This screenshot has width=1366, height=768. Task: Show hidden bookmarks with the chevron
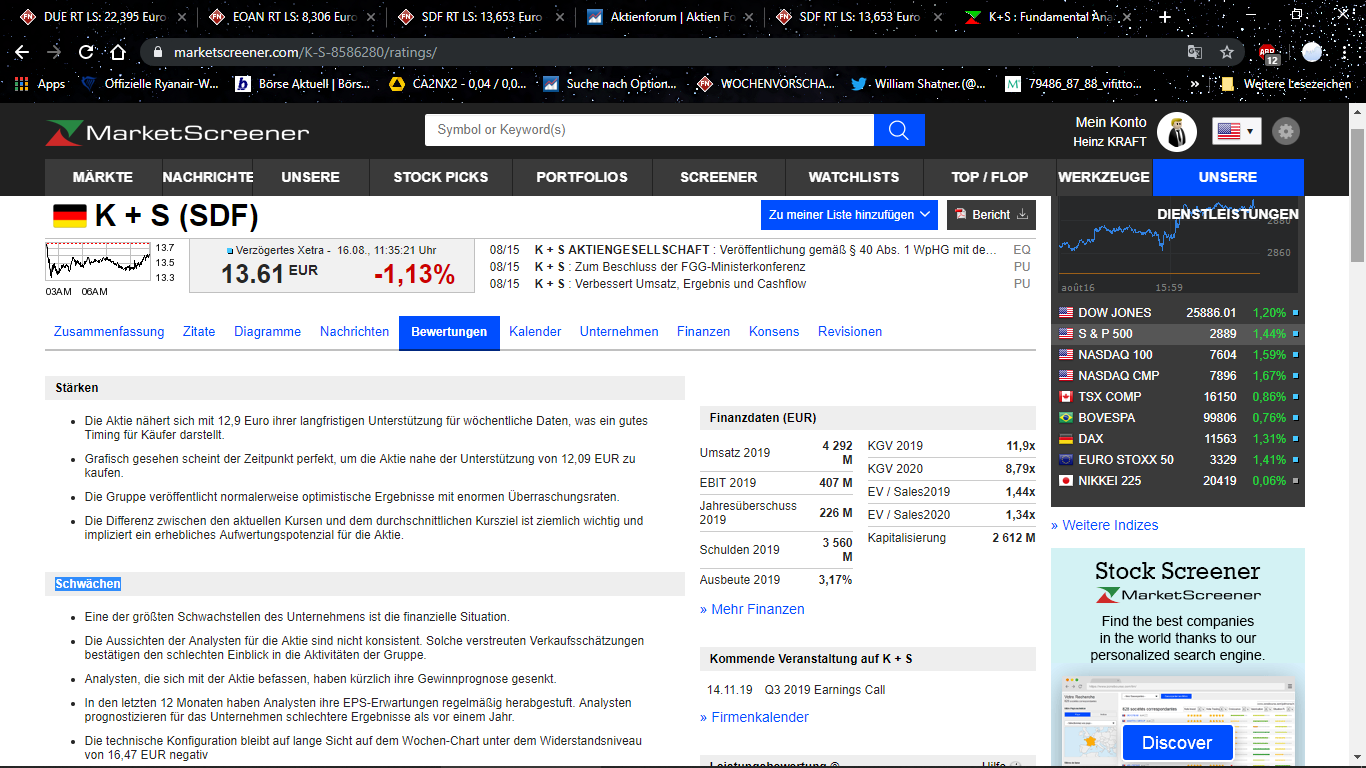click(x=1195, y=84)
